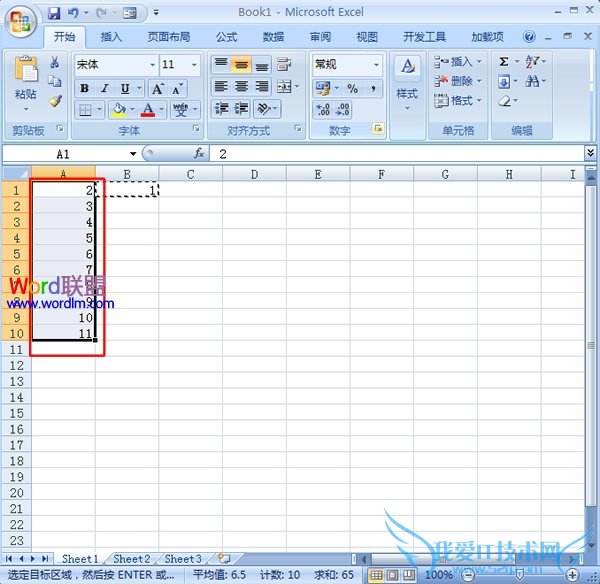Screen dimensions: 600x584
Task: Insert AutoSum with the sigma icon
Action: 504,62
